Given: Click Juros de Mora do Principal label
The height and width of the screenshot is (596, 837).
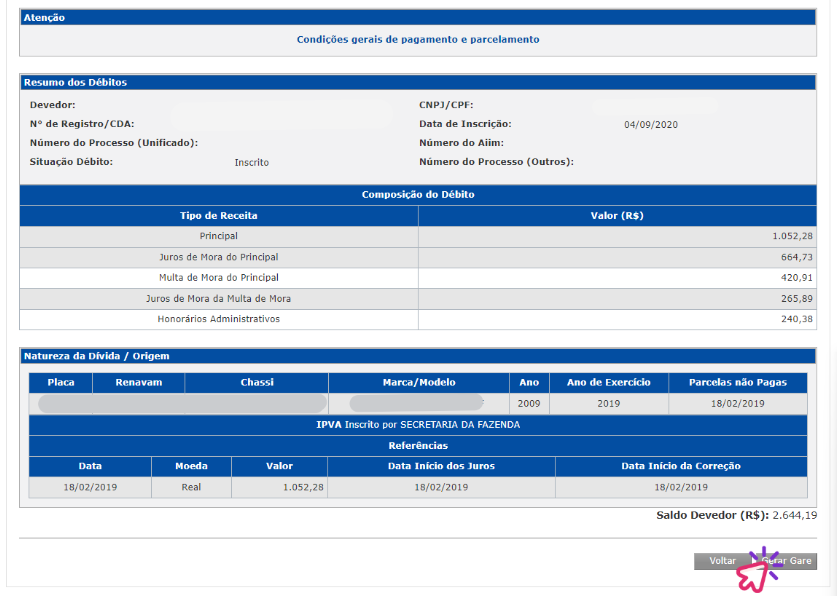Looking at the screenshot, I should pos(219,257).
